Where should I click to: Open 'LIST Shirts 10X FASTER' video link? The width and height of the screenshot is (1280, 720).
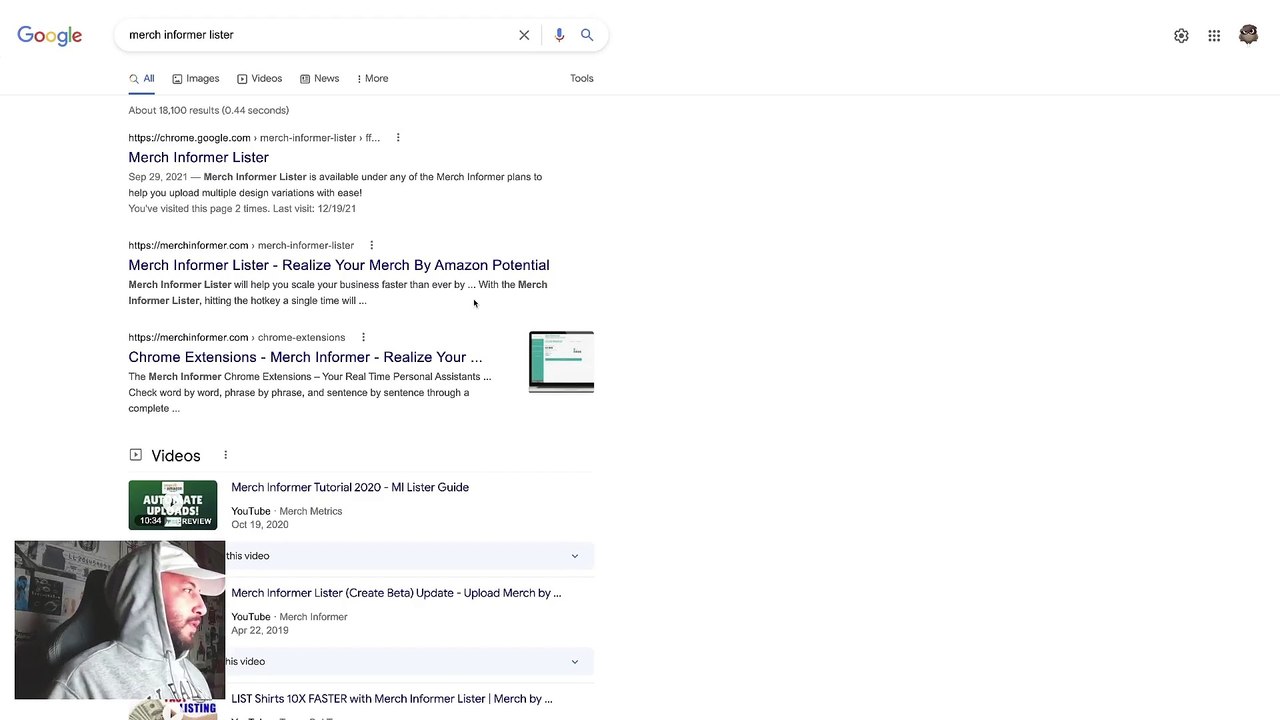[392, 699]
